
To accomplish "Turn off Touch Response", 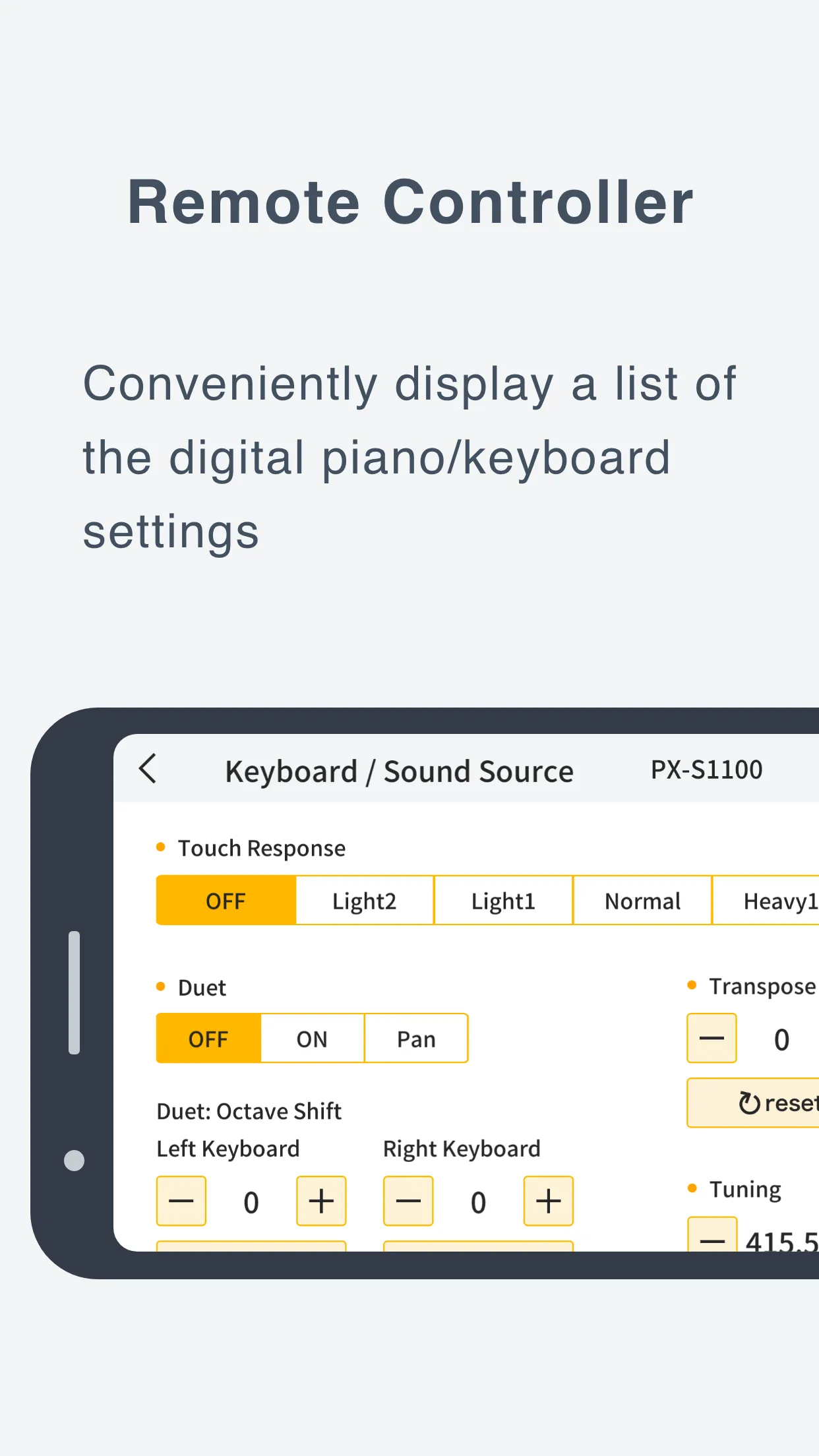I will 226,900.
